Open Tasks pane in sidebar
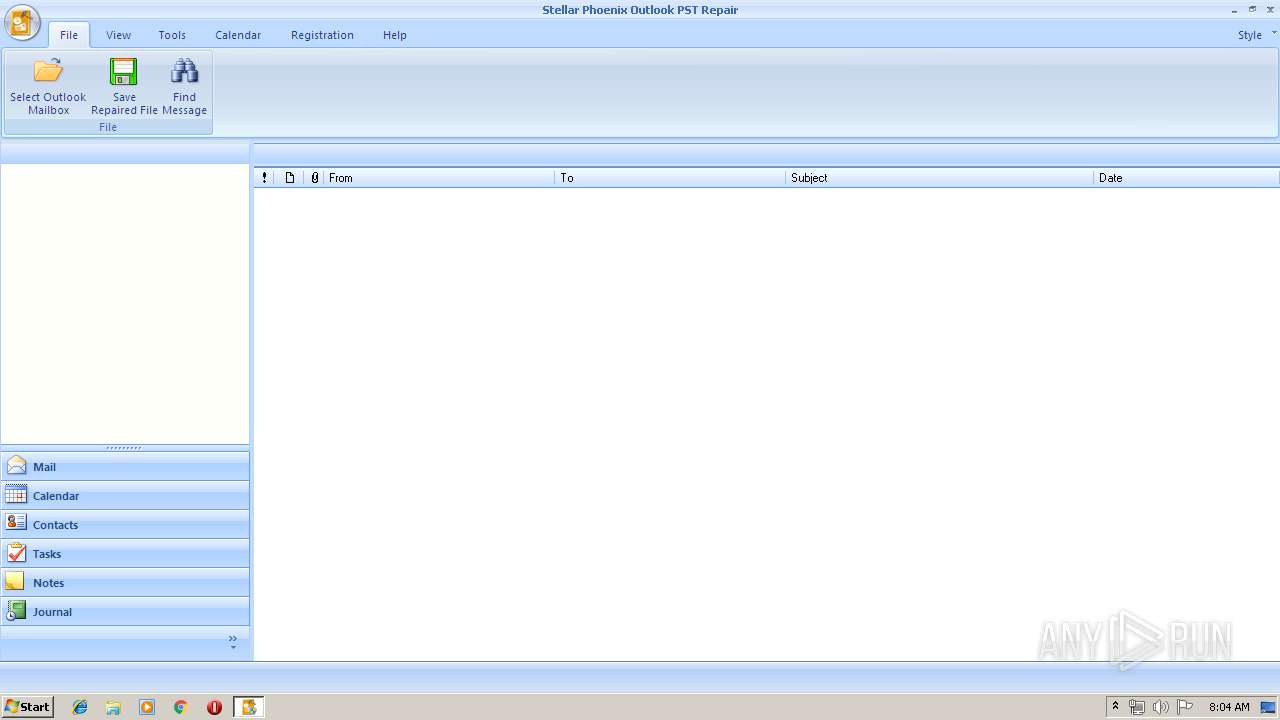This screenshot has width=1280, height=720. 125,553
